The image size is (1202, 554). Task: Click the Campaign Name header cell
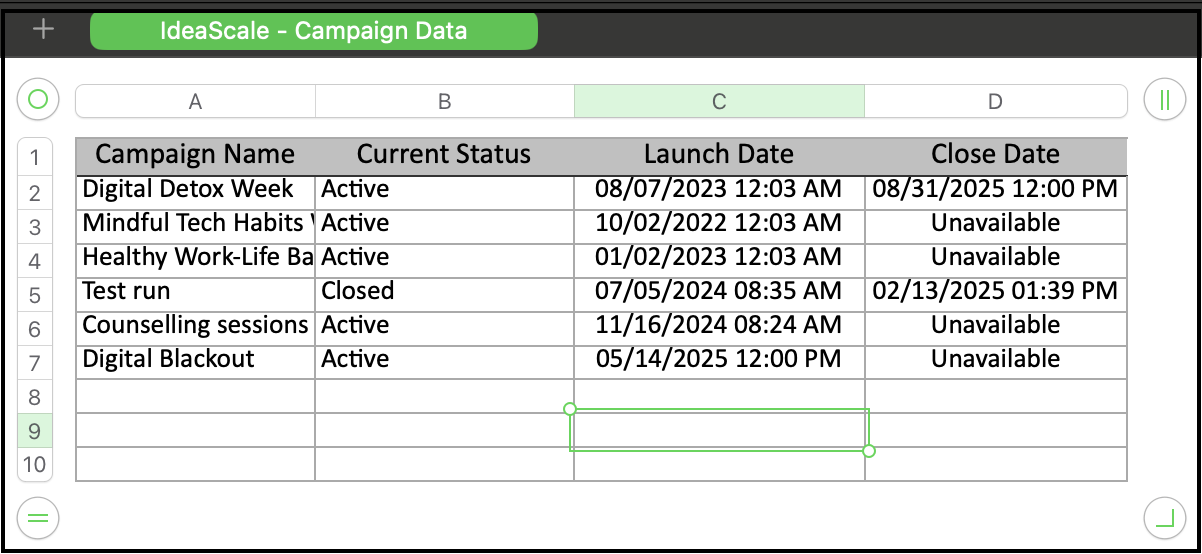pyautogui.click(x=195, y=156)
